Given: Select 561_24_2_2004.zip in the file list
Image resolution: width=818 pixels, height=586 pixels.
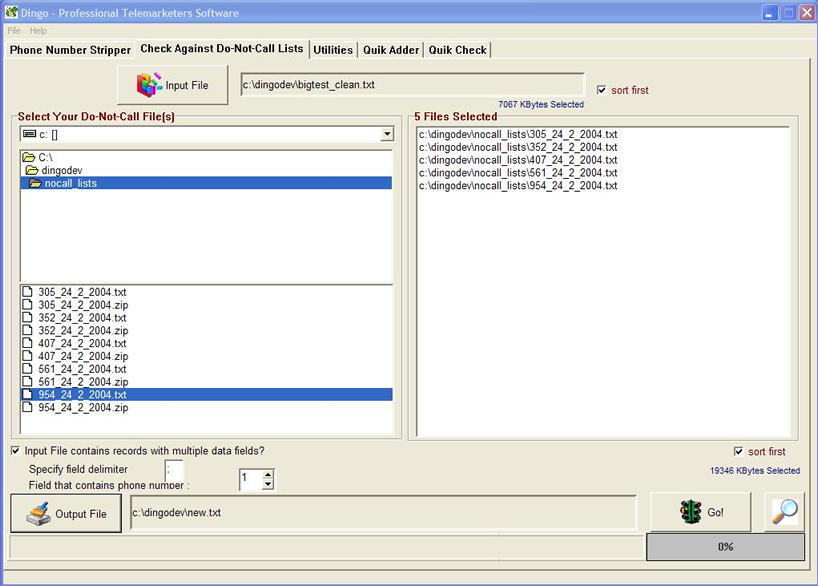Looking at the screenshot, I should (x=83, y=381).
